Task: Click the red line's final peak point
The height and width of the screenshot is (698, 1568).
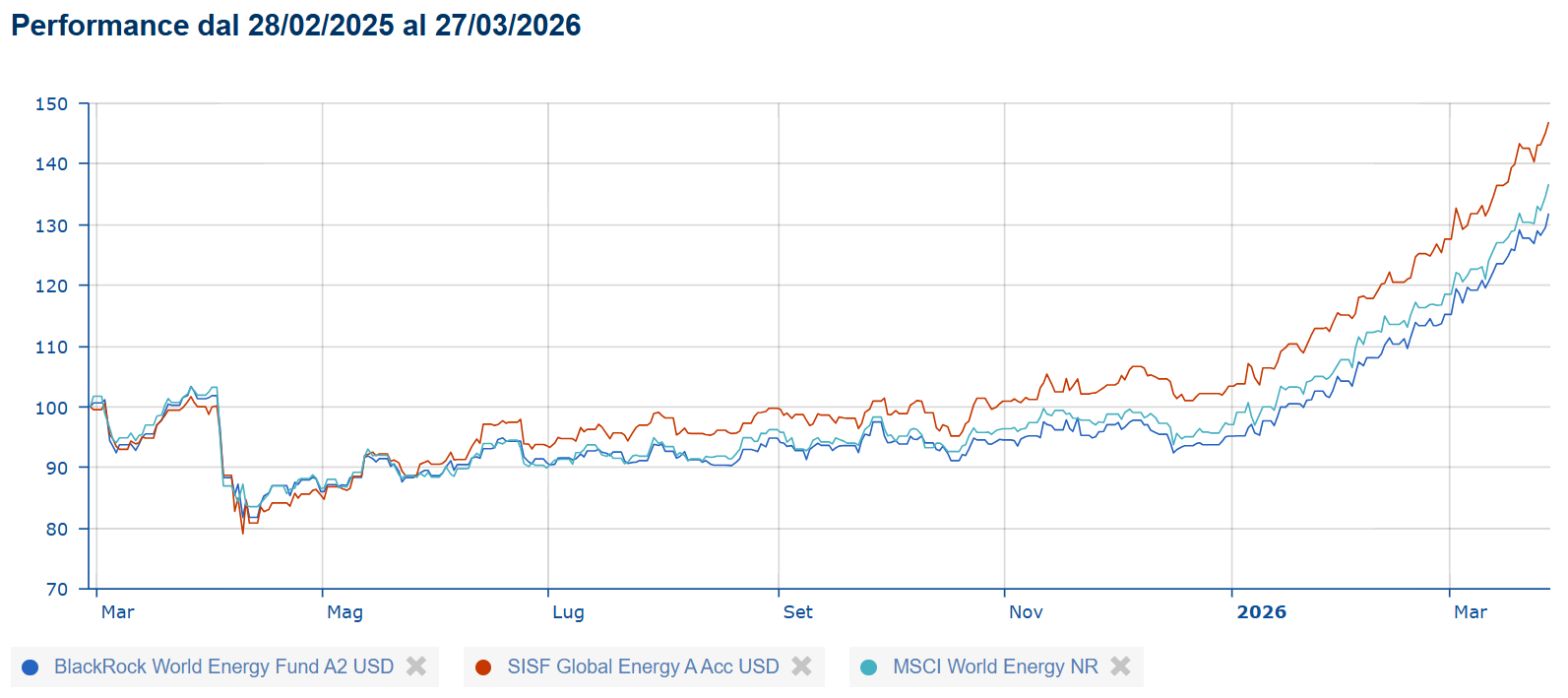Action: [x=1547, y=124]
